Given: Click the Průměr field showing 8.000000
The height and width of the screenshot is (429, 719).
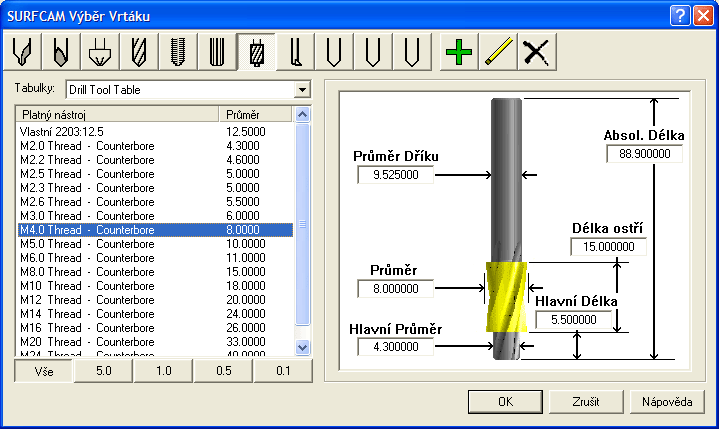Looking at the screenshot, I should 395,289.
